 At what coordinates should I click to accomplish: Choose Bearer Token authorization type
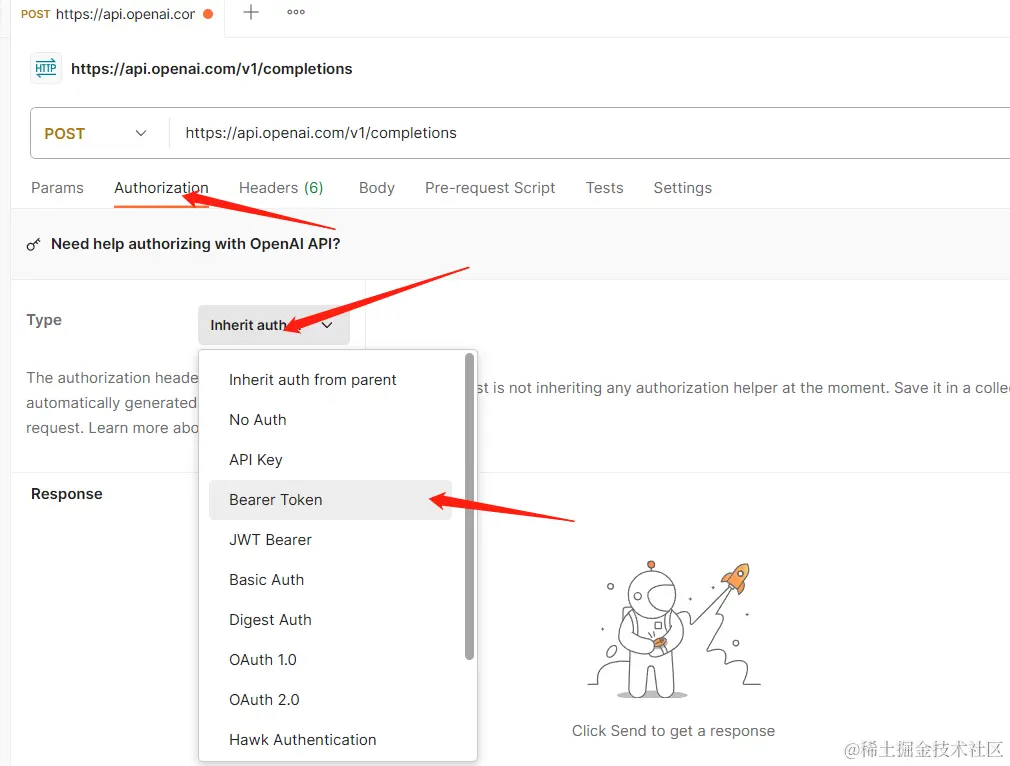(x=330, y=500)
